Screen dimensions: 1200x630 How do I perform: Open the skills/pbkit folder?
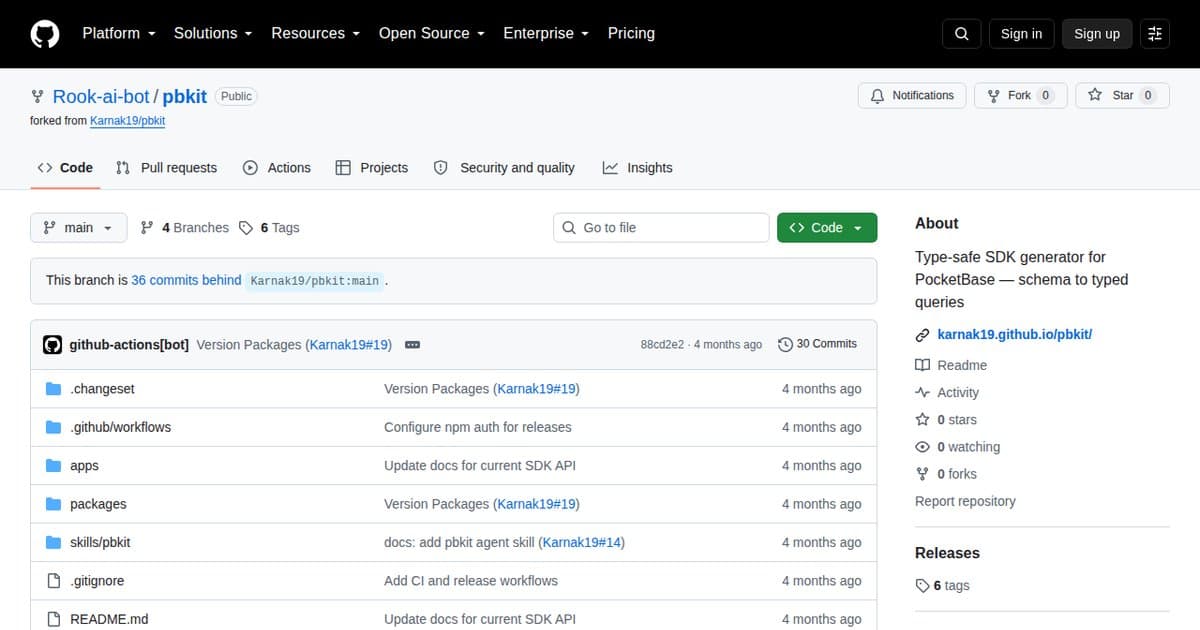100,542
